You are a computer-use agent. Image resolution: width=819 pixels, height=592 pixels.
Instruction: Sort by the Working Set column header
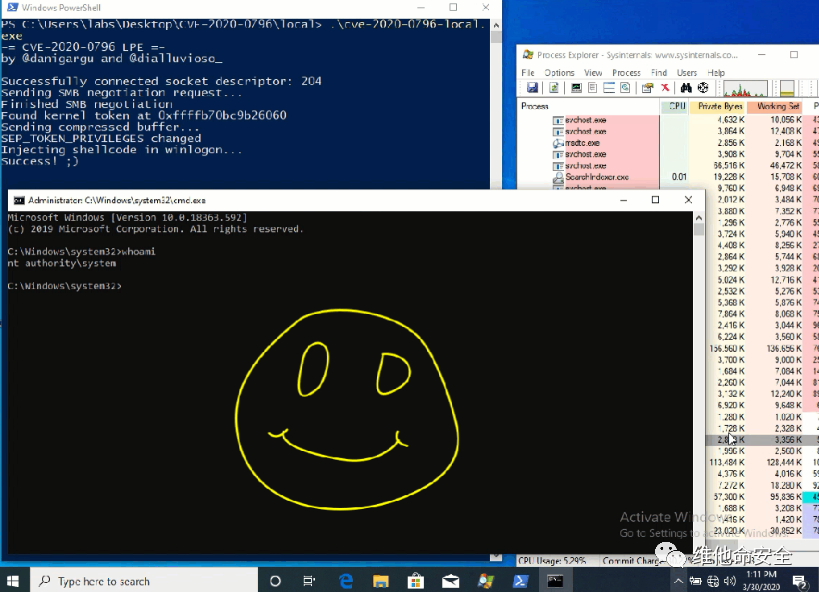(x=777, y=106)
